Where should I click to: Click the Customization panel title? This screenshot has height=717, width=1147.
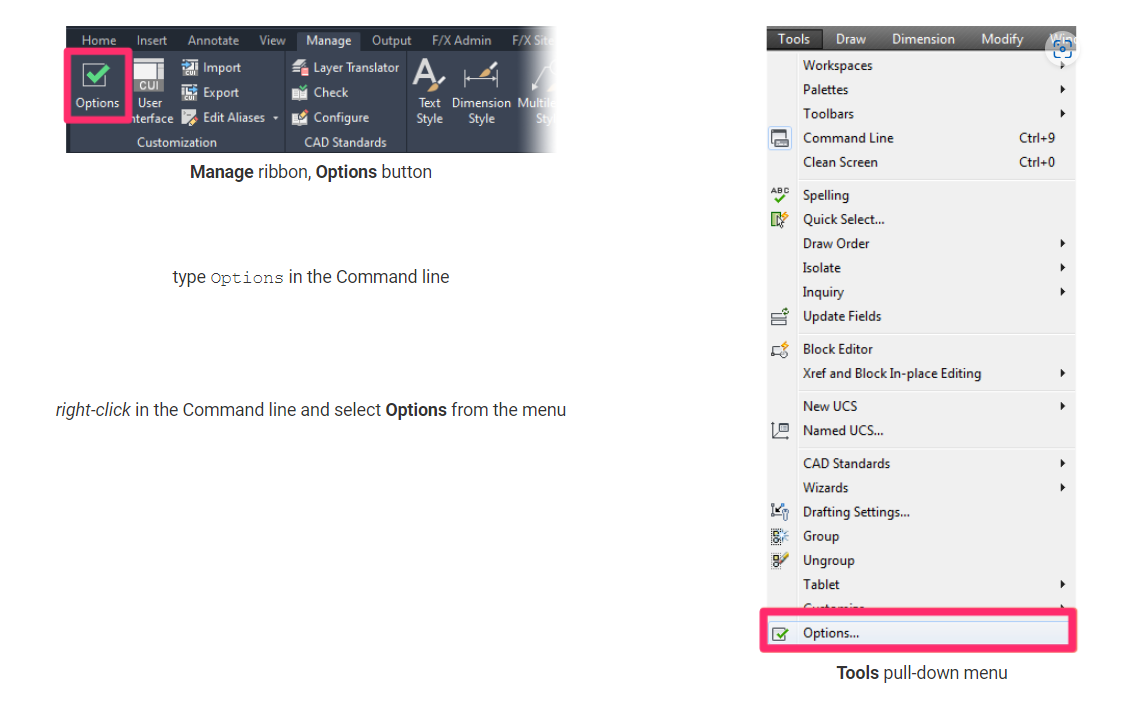pyautogui.click(x=177, y=143)
